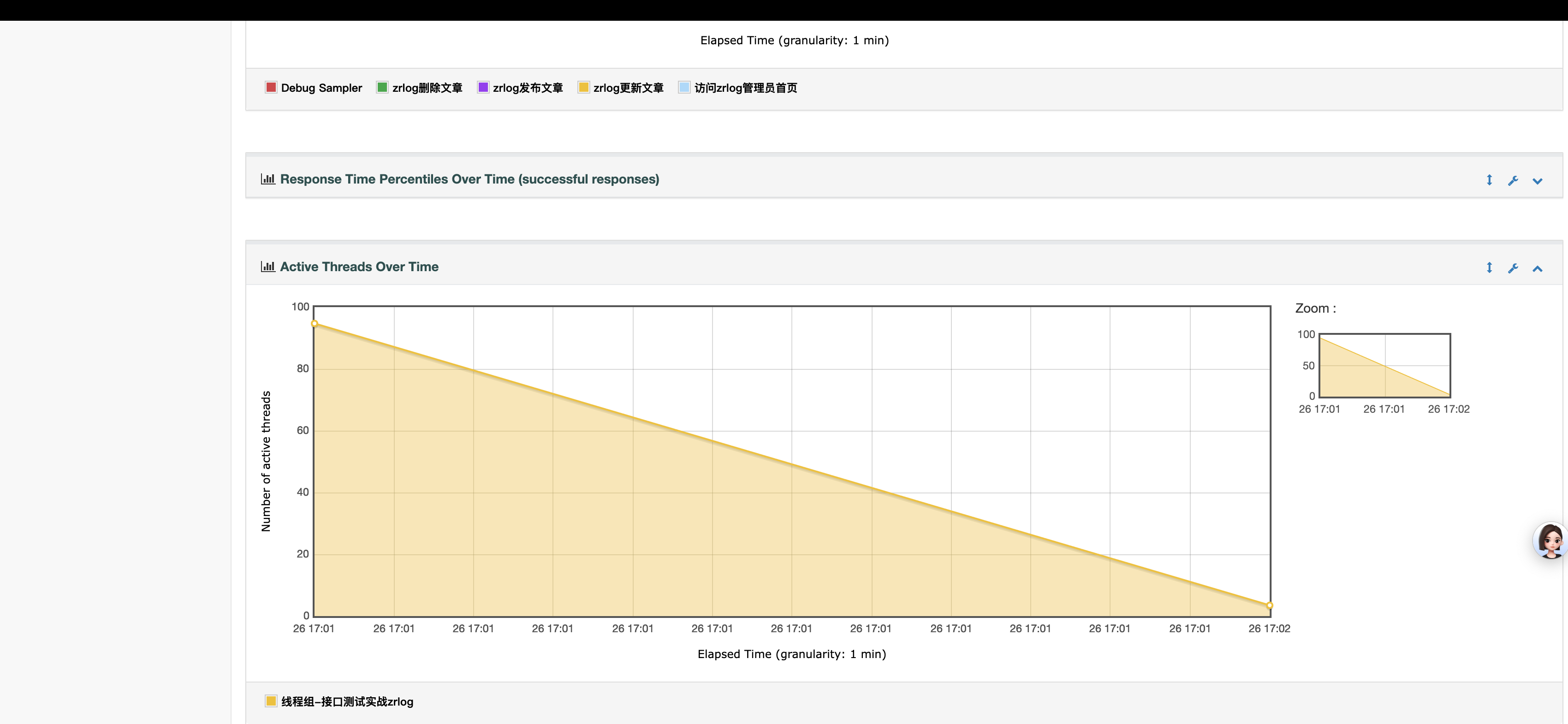Screen dimensions: 1568x724
Task: Click resize arrows icon in Response Time Percentiles panel
Action: coord(1489,180)
